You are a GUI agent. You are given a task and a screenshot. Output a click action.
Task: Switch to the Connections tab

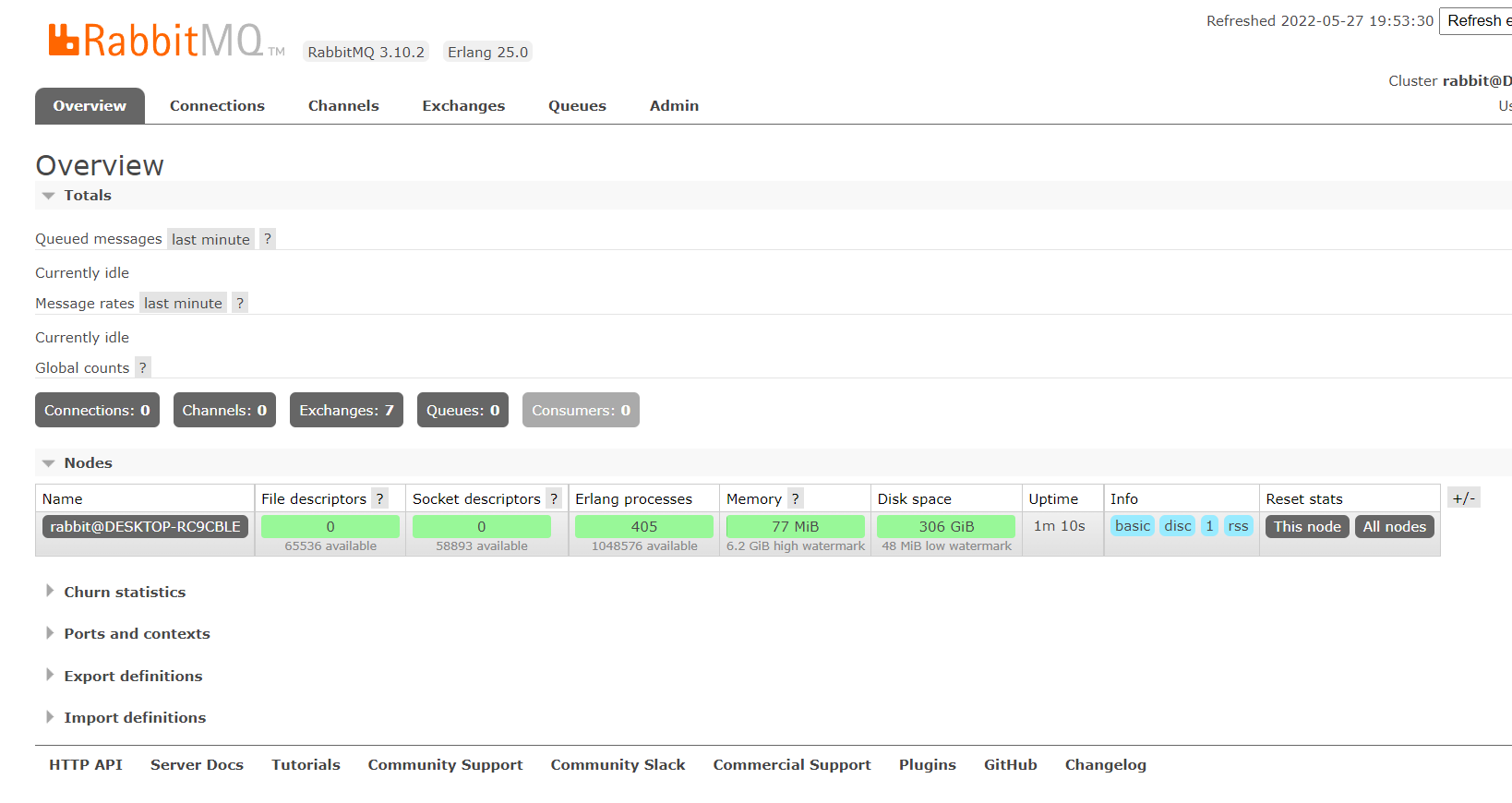tap(217, 106)
